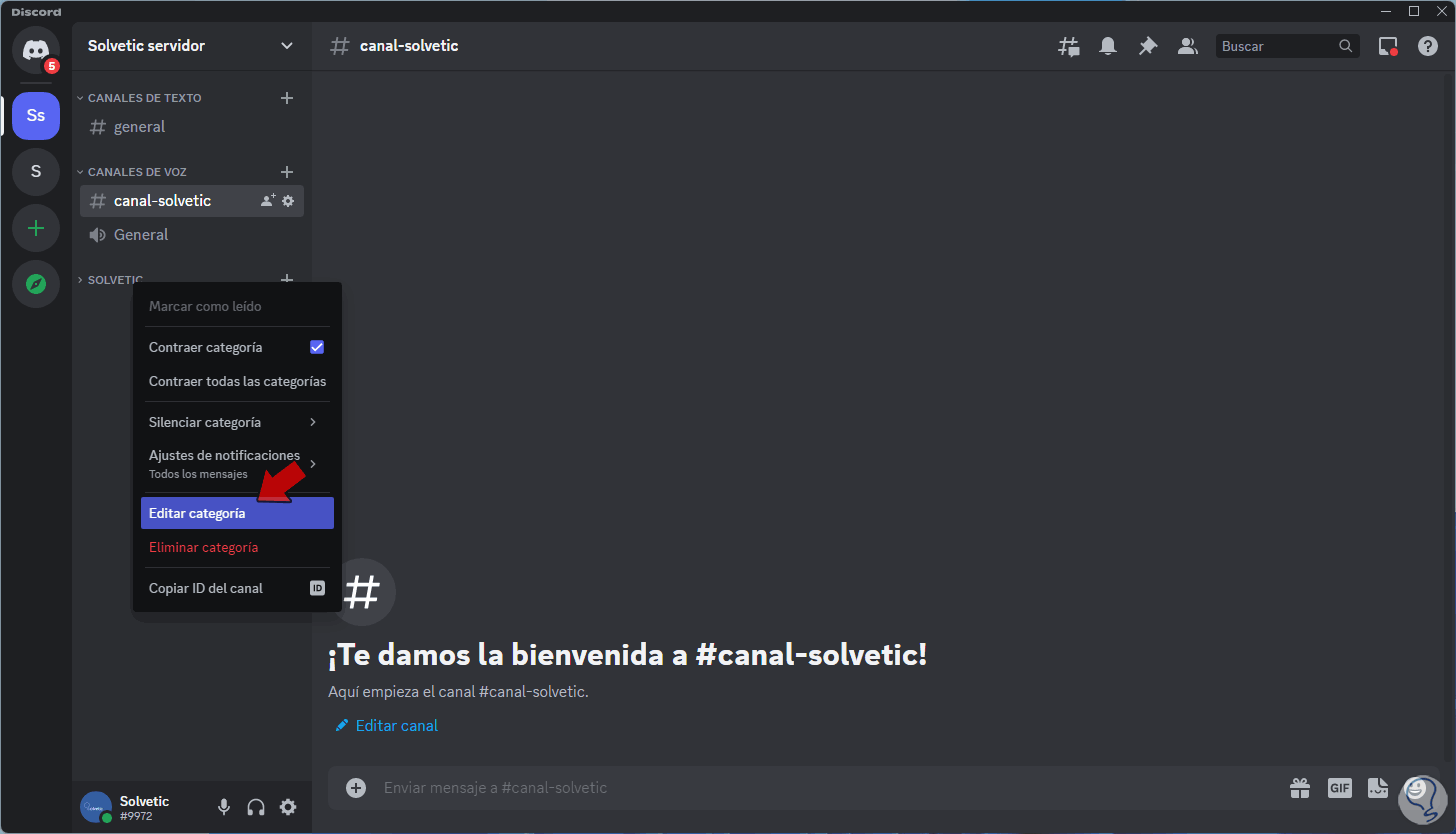Open the Help icon
The height and width of the screenshot is (834, 1456).
click(1428, 46)
